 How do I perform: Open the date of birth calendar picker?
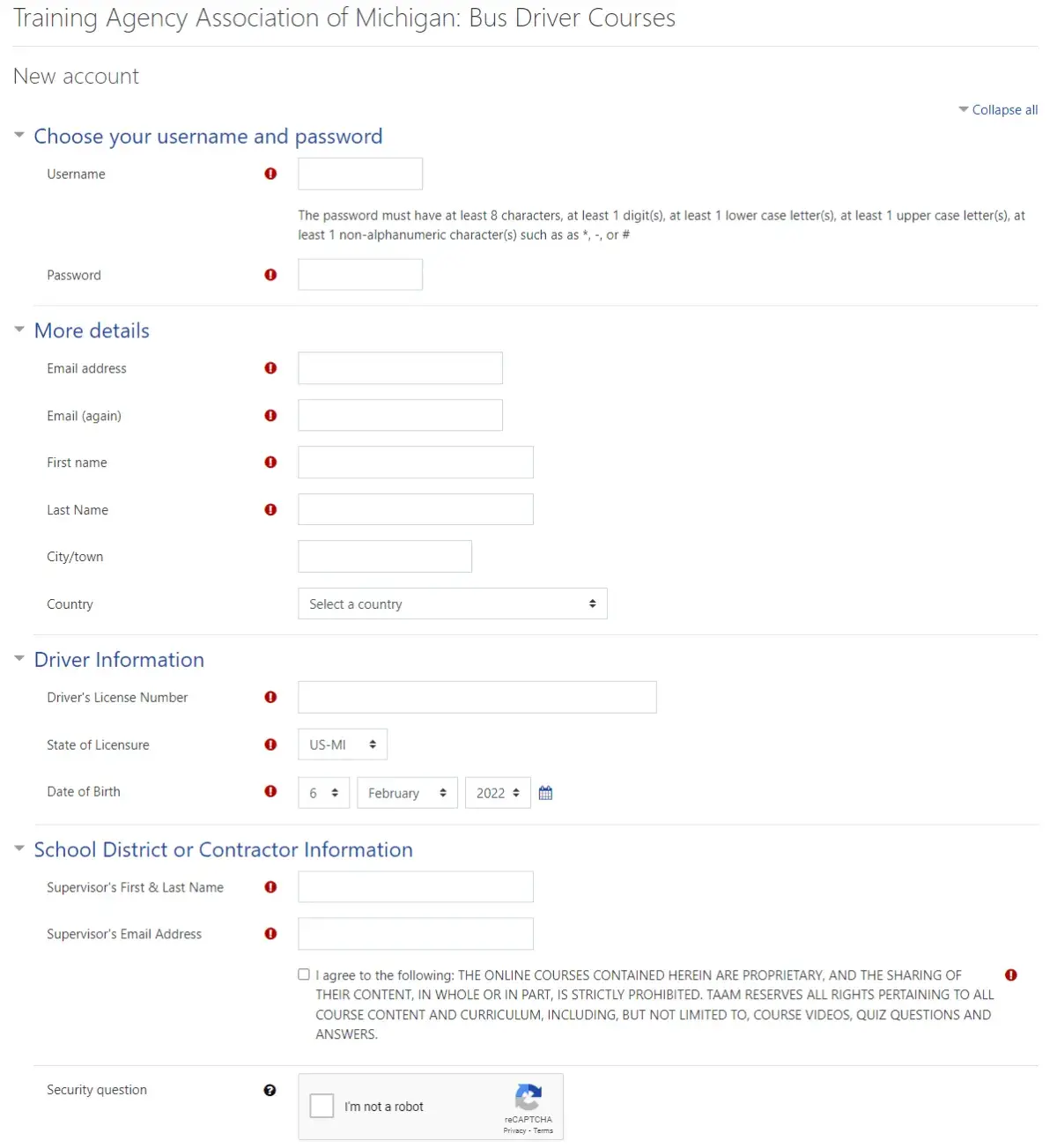(545, 793)
